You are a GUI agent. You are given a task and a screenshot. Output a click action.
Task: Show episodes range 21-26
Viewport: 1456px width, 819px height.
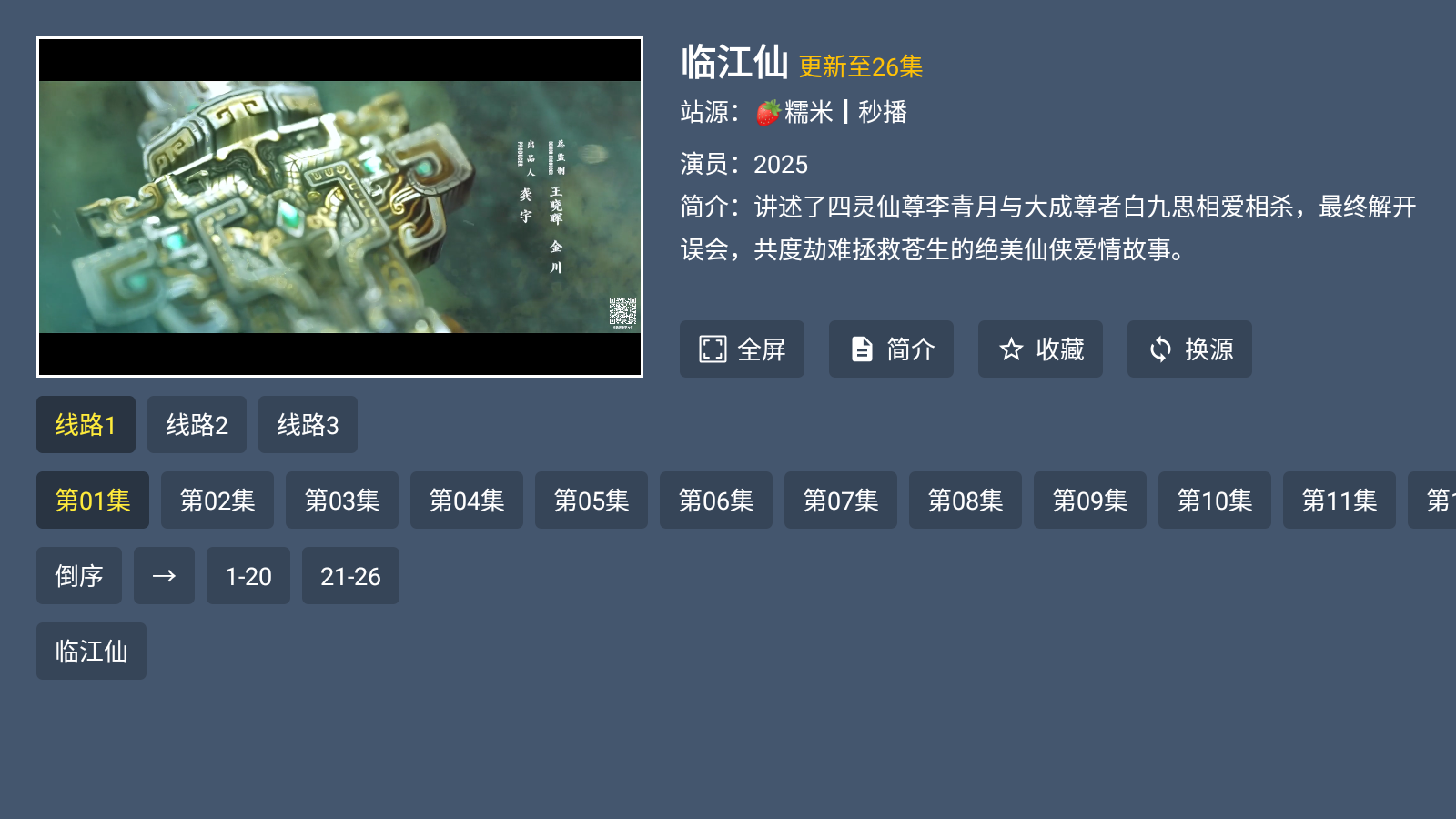click(350, 576)
